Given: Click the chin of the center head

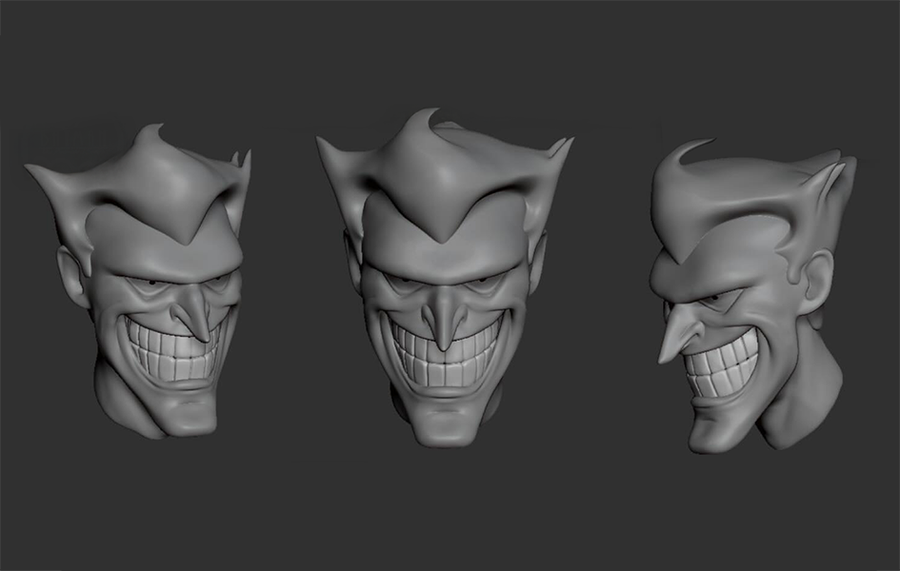Looking at the screenshot, I should [x=442, y=425].
